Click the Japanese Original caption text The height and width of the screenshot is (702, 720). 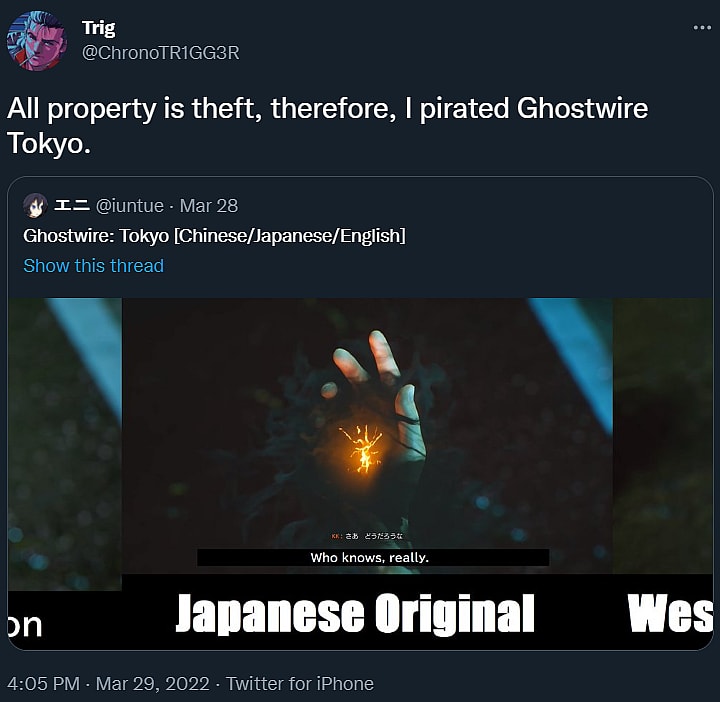[x=355, y=613]
